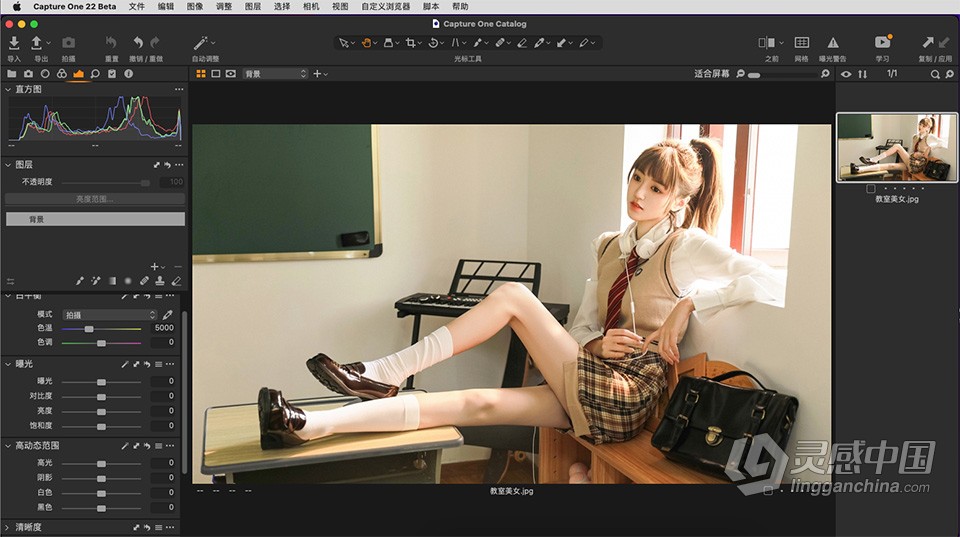This screenshot has width=960, height=537.
Task: Collapse the 图层 layers panel
Action: pyautogui.click(x=8, y=165)
